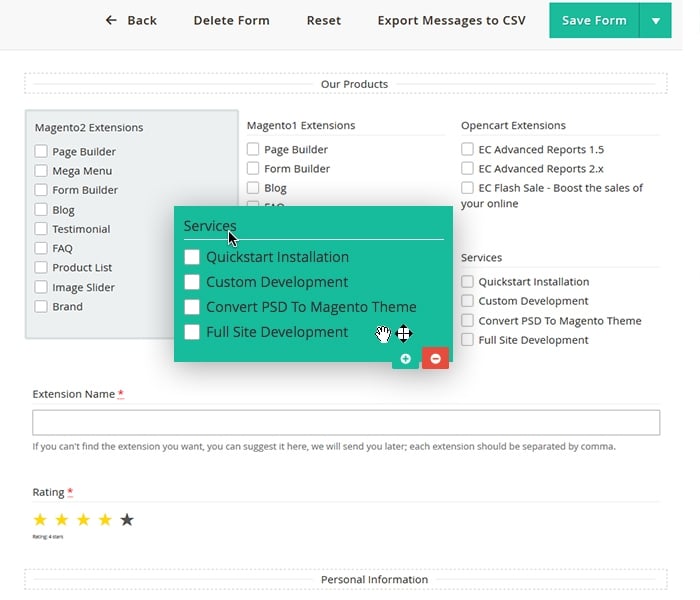Check the Product List checkbox
The image size is (700, 600).
coord(41,267)
